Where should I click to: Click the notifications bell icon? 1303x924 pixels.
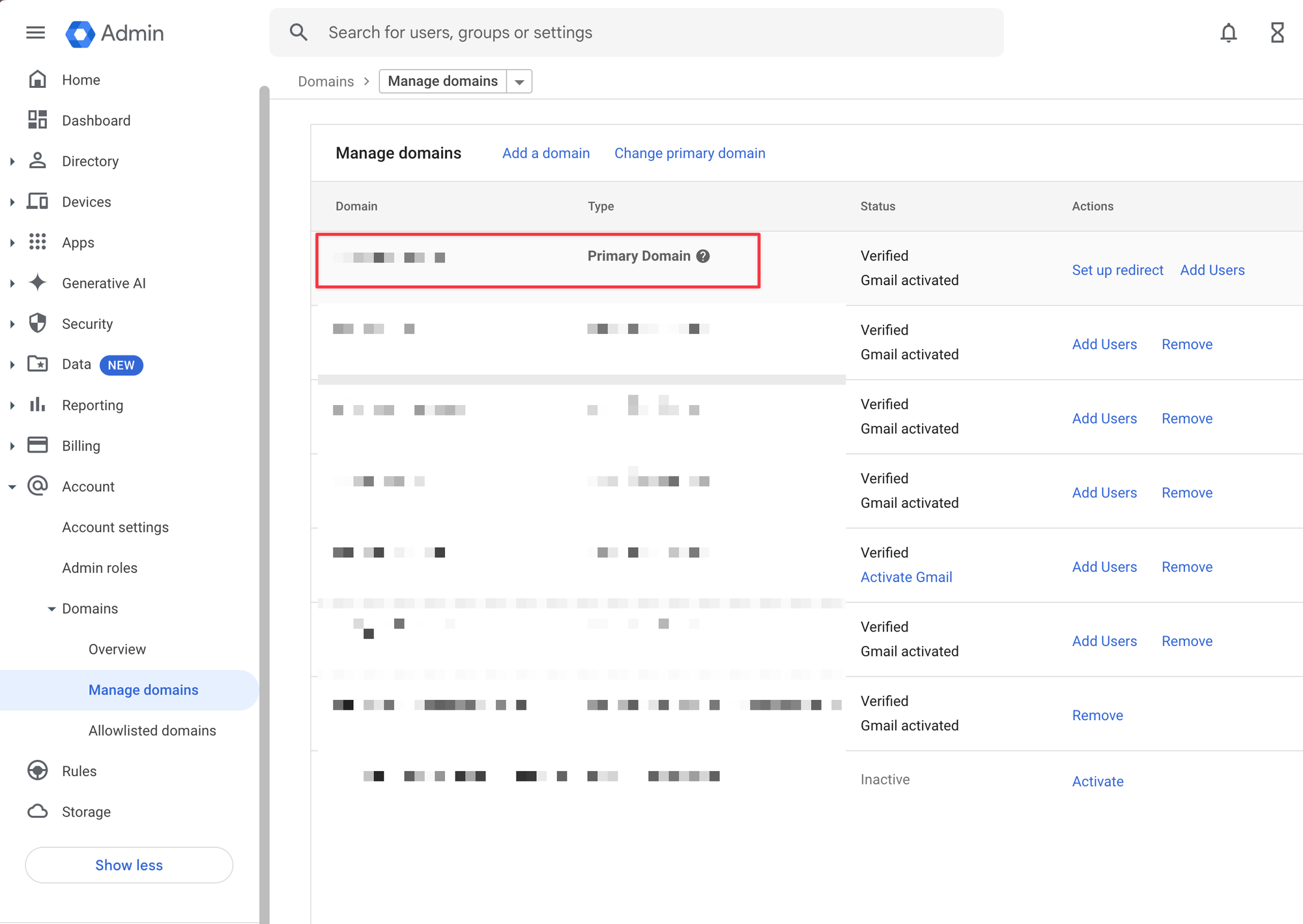(1228, 33)
